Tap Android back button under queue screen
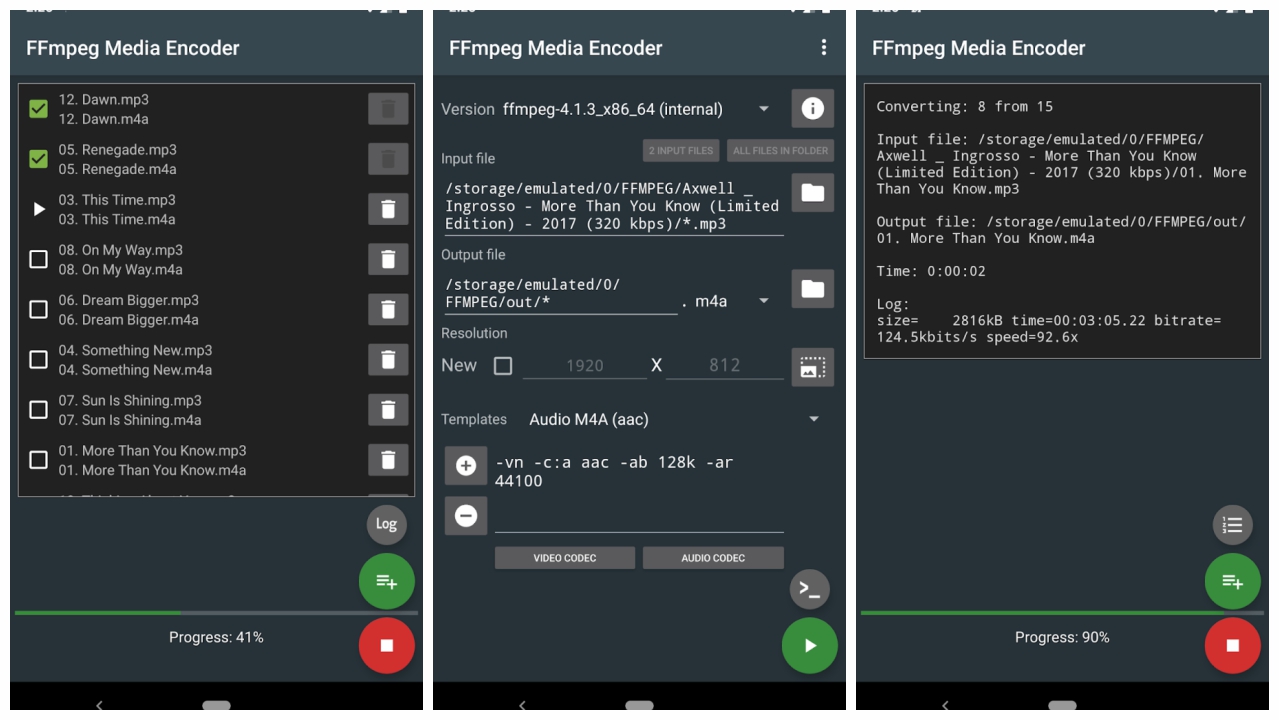The width and height of the screenshot is (1279, 720). pyautogui.click(x=99, y=705)
